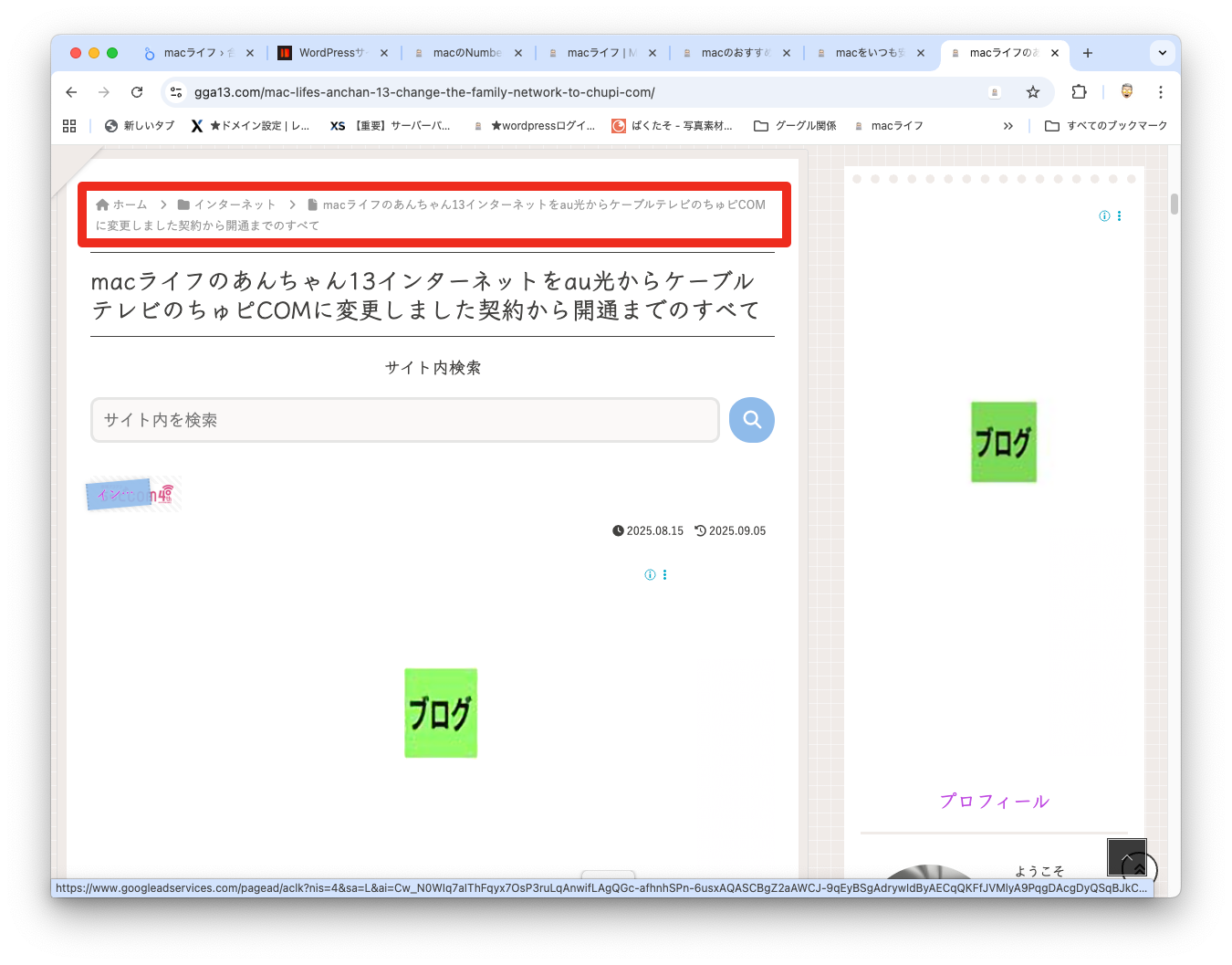1232x965 pixels.
Task: Open a new tab with plus button
Action: pyautogui.click(x=1088, y=53)
